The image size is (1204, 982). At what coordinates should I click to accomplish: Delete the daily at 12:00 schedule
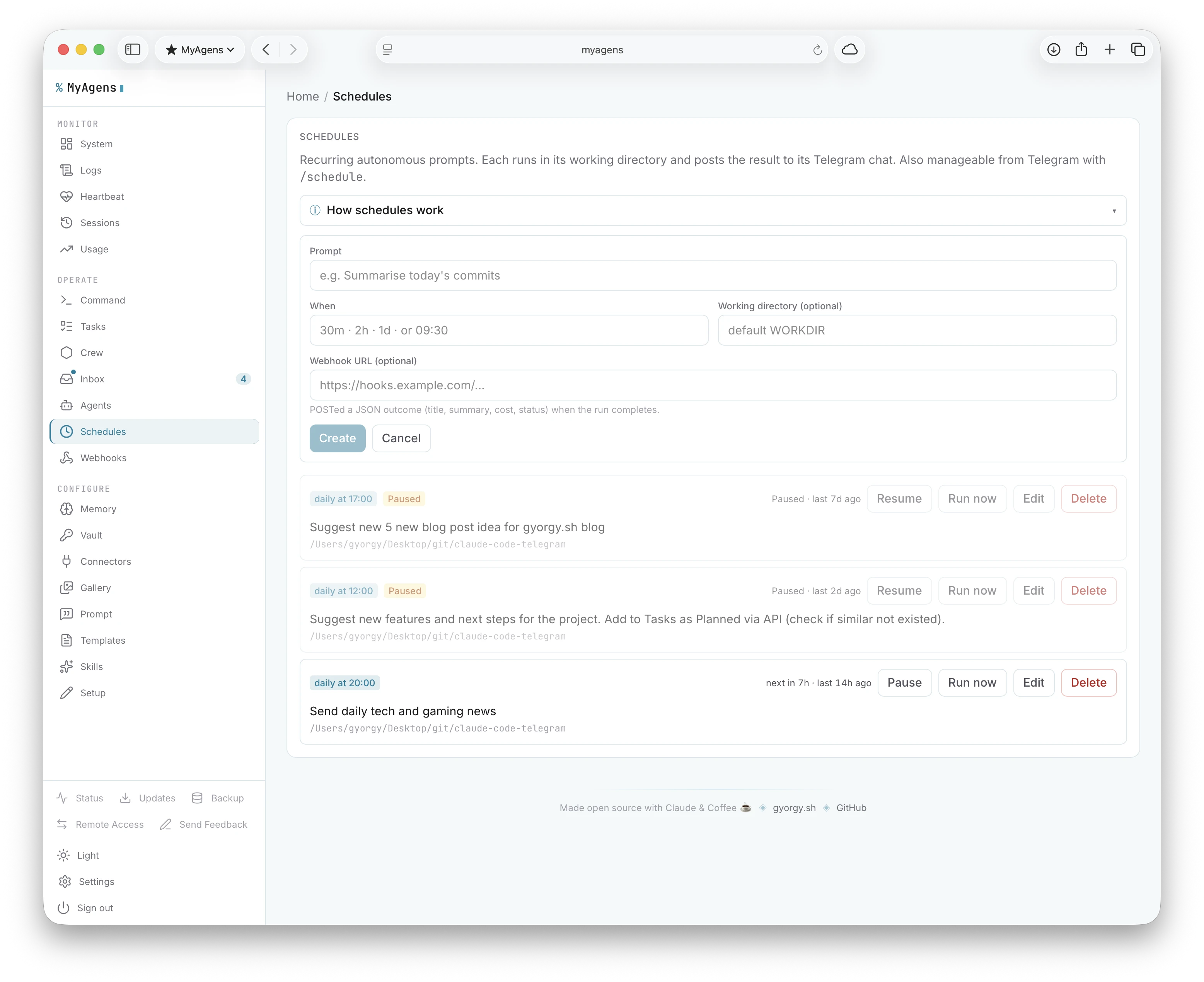[x=1088, y=591]
